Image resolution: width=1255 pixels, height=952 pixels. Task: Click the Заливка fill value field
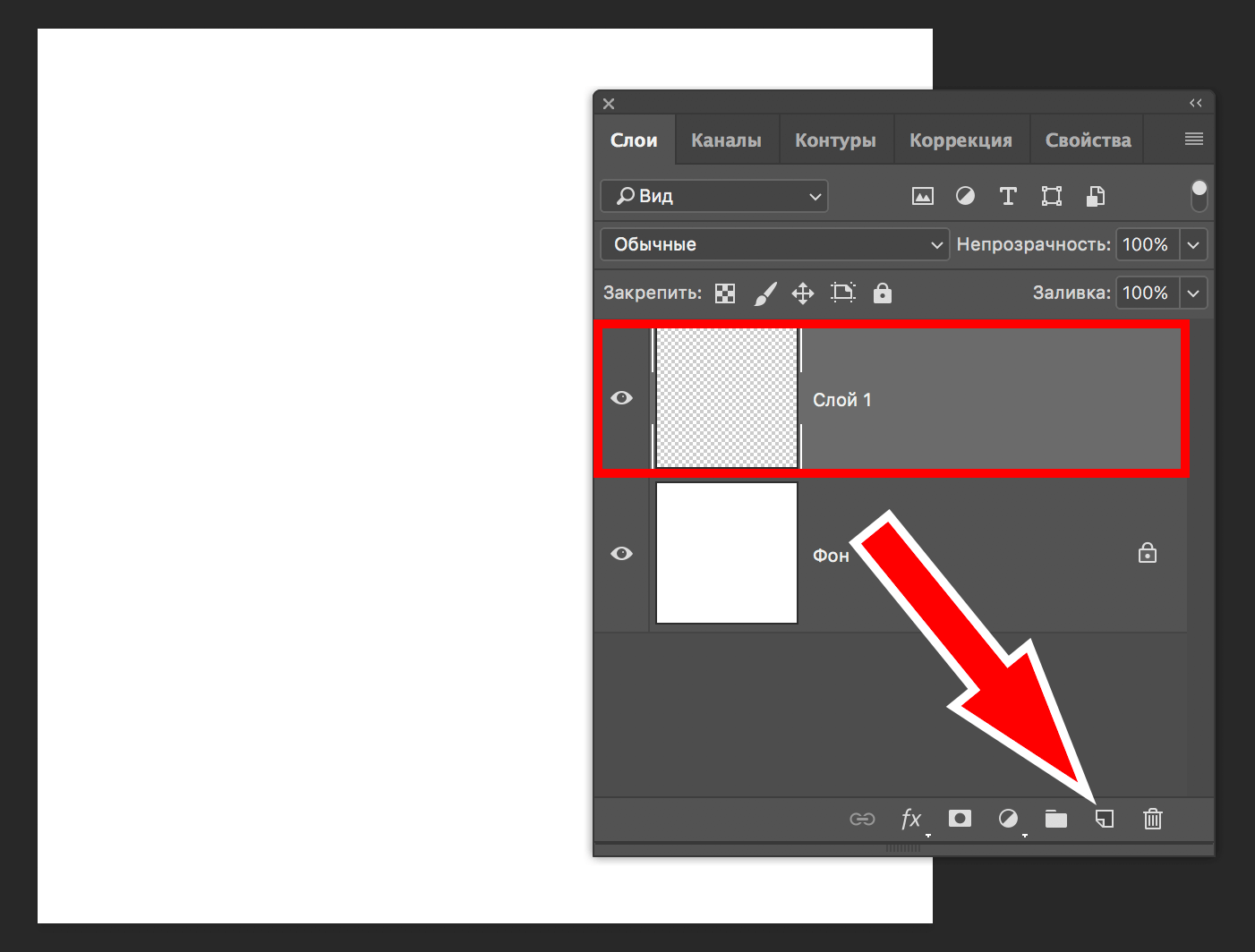tap(1146, 293)
